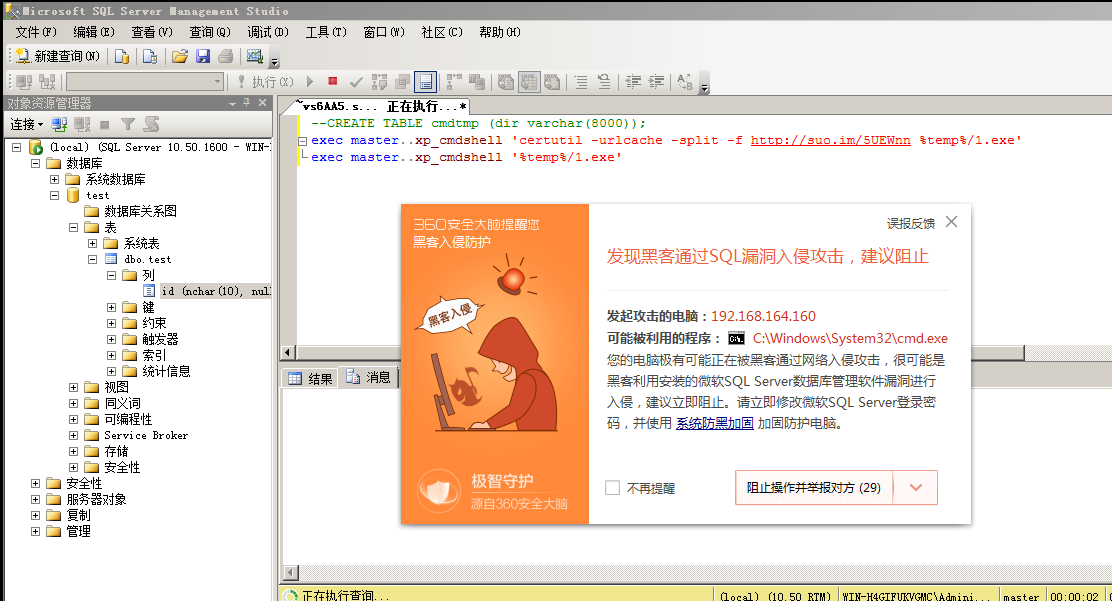1112x601 pixels.
Task: Click the Debug play arrow icon
Action: point(310,82)
